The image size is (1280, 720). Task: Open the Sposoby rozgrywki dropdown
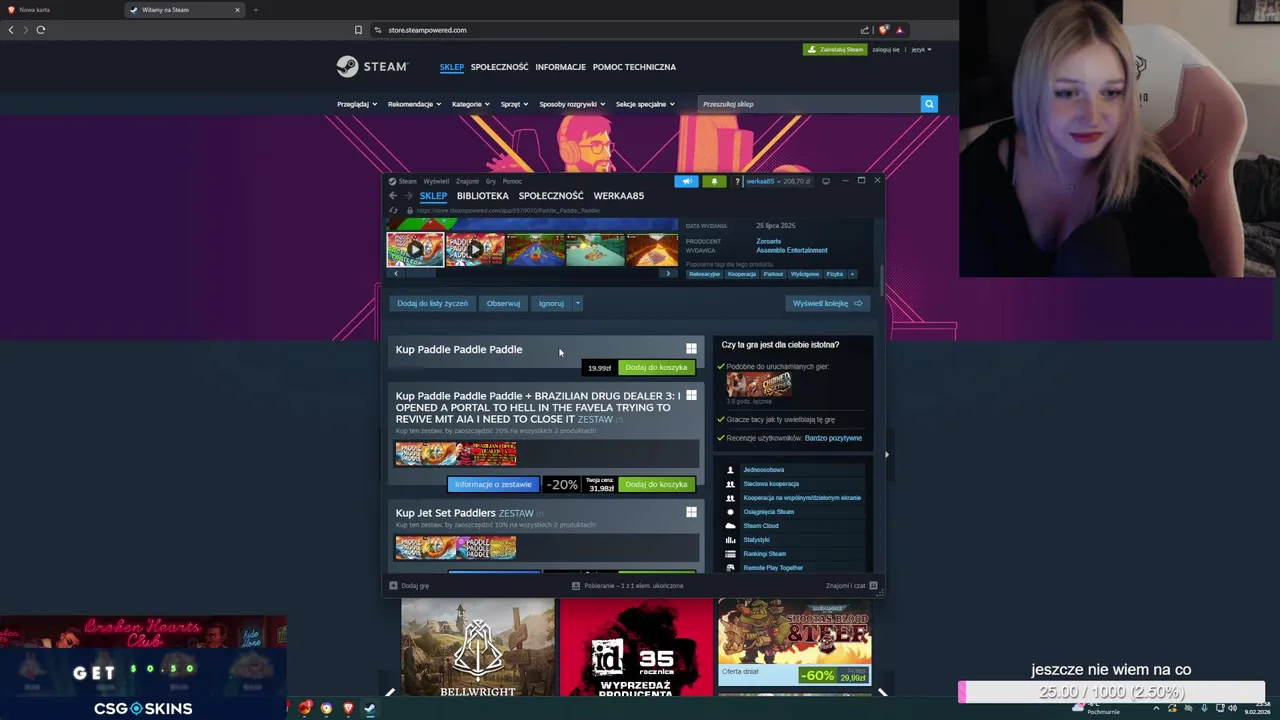[572, 104]
